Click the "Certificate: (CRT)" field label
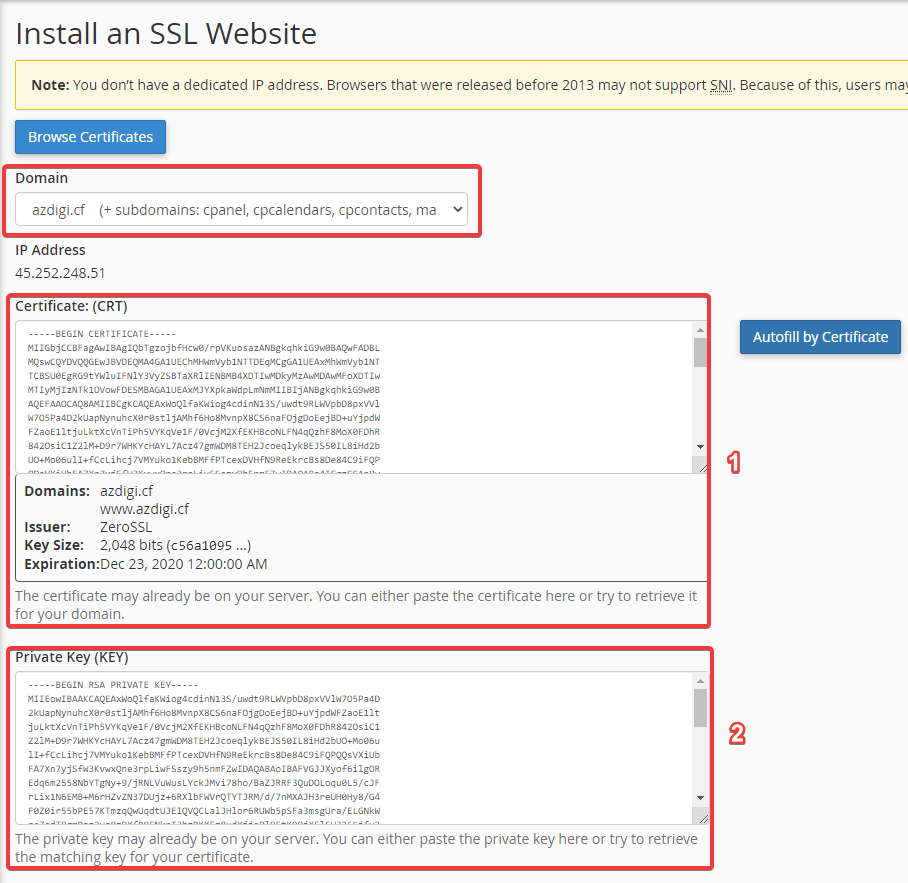Image resolution: width=908 pixels, height=883 pixels. coord(71,306)
